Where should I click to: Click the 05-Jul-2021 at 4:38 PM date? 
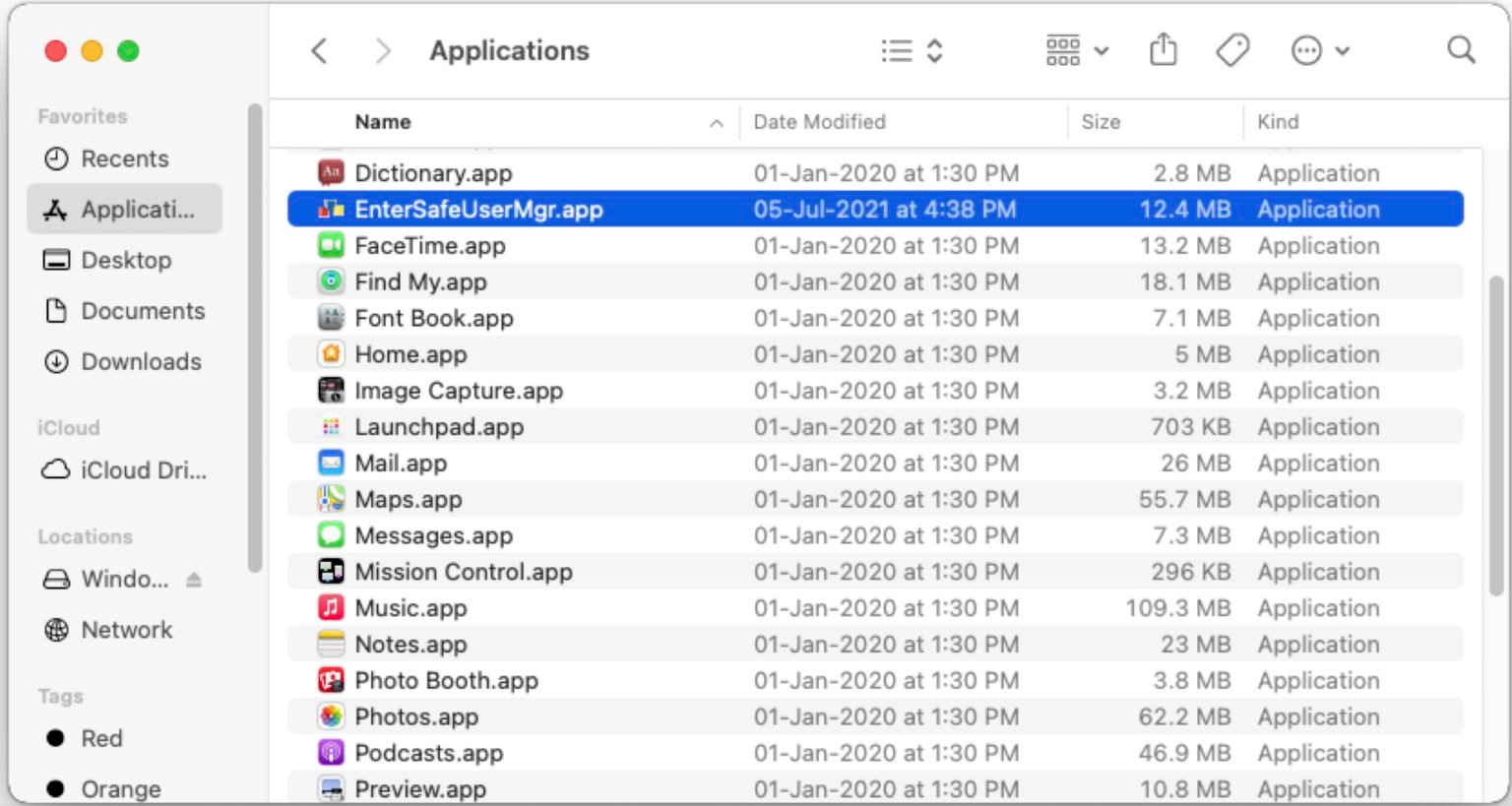tap(885, 209)
